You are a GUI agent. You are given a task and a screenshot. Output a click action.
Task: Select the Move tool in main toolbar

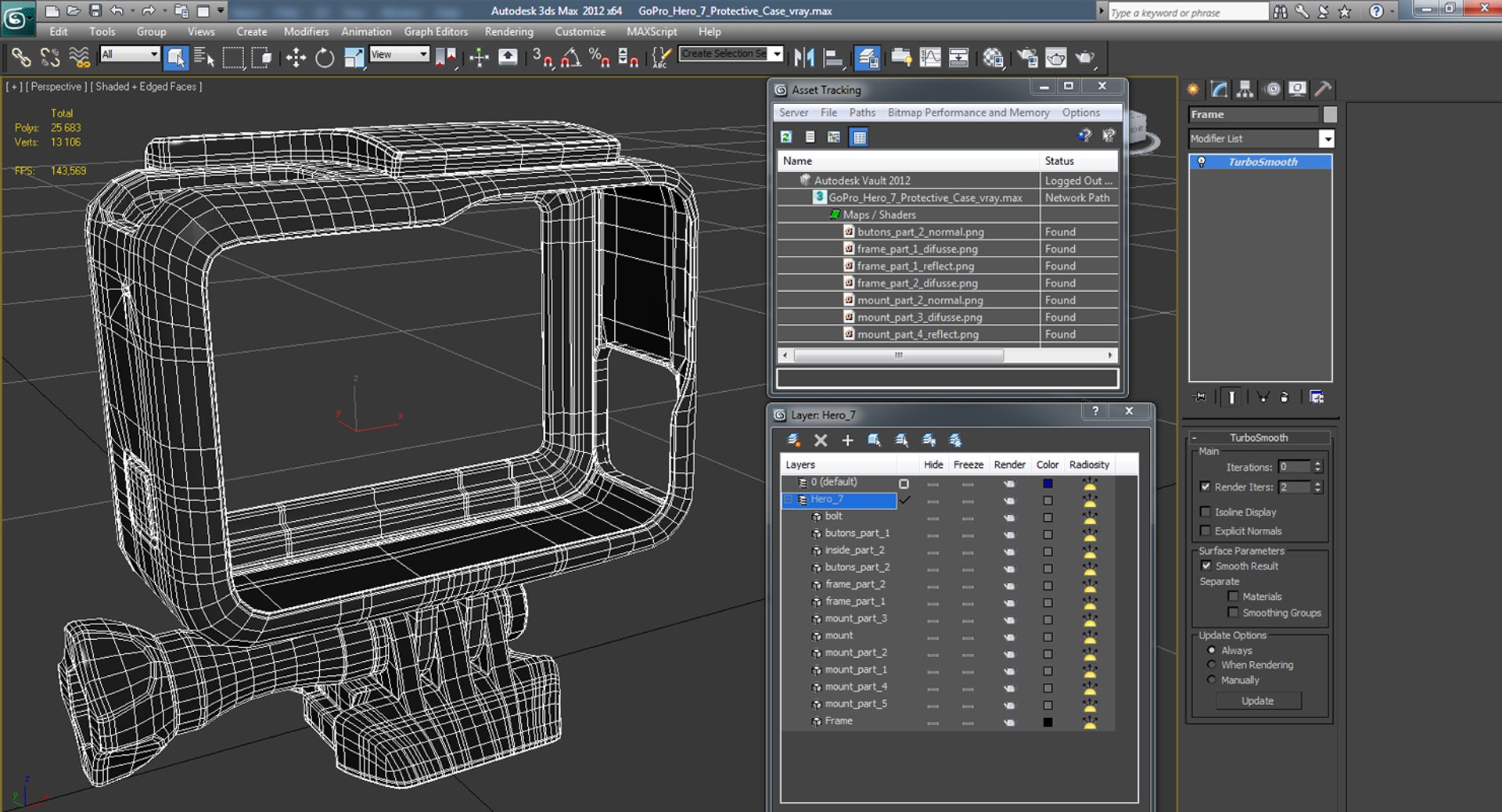point(296,58)
